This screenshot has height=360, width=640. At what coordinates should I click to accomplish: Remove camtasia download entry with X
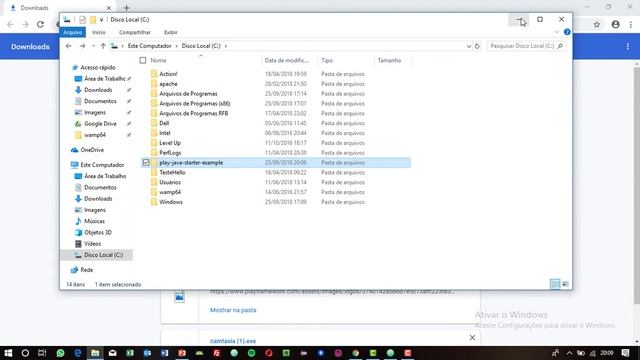tap(472, 338)
